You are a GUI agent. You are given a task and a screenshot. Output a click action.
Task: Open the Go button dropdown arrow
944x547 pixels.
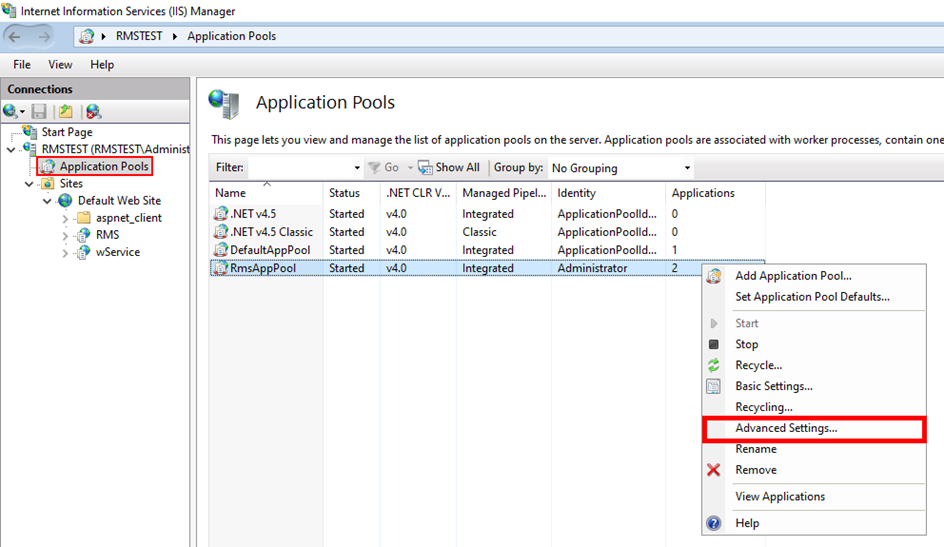411,168
